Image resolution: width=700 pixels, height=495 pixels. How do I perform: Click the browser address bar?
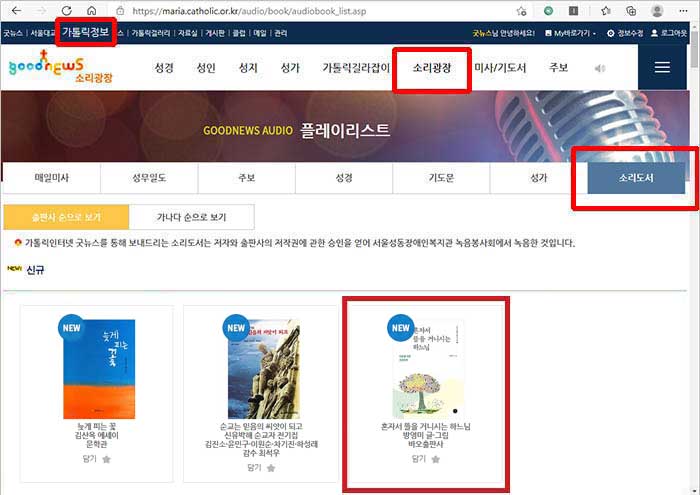click(x=300, y=10)
